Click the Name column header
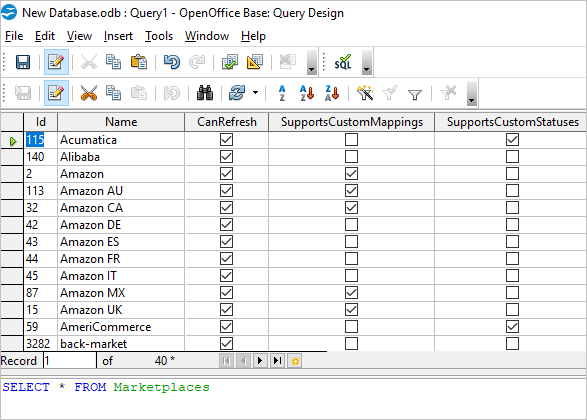587x420 pixels. pos(121,122)
